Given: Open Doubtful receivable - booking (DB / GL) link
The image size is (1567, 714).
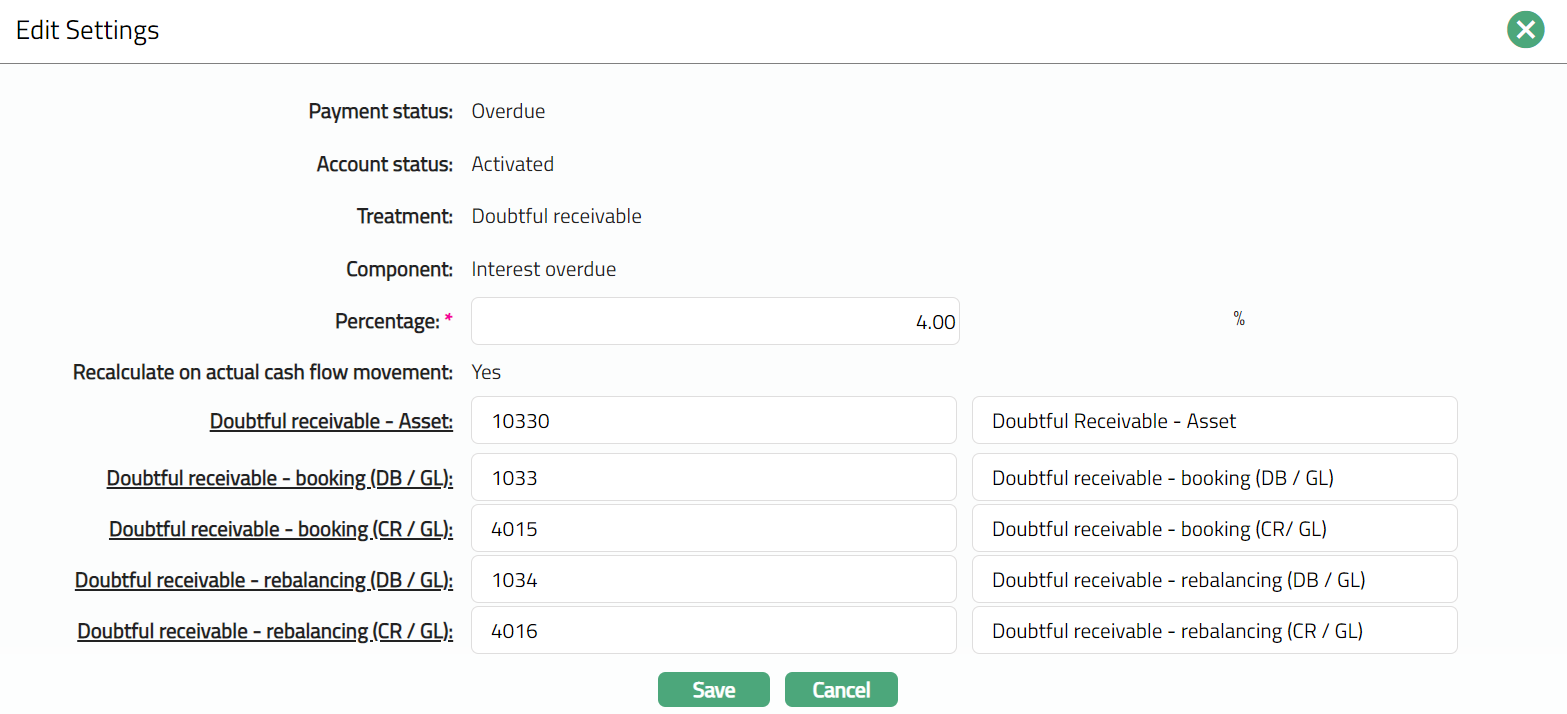Looking at the screenshot, I should pyautogui.click(x=280, y=479).
